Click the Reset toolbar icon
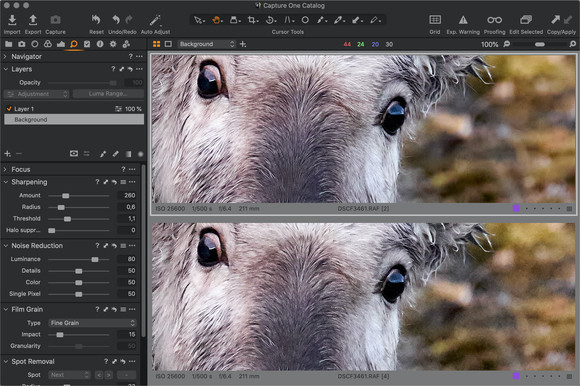580x386 pixels. 96,20
